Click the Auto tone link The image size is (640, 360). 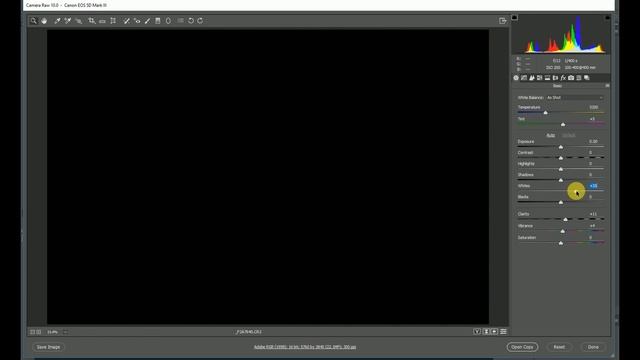pos(550,135)
